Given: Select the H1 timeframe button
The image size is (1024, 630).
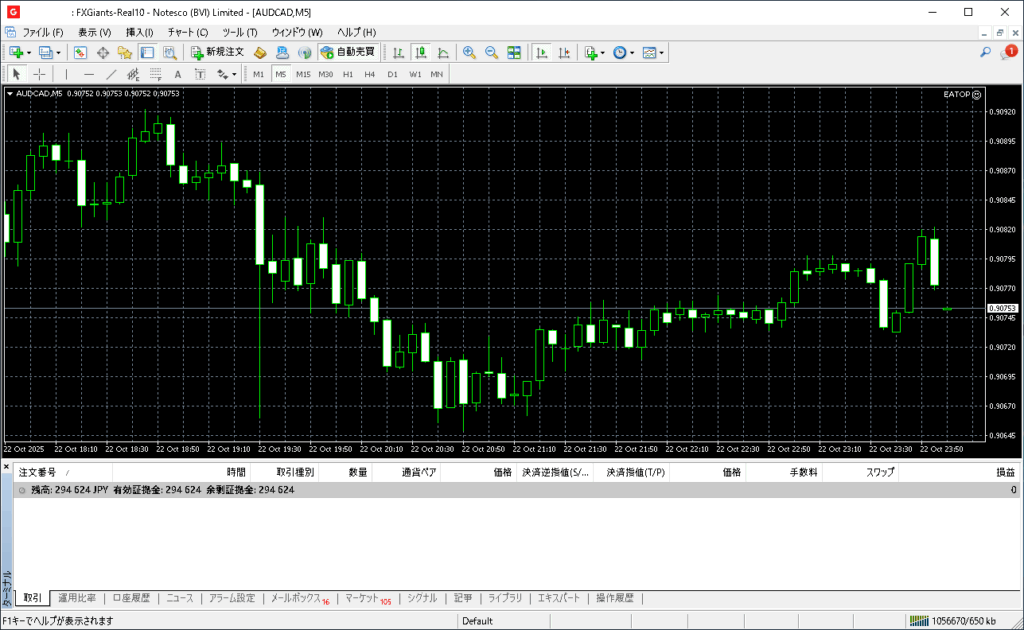Looking at the screenshot, I should click(348, 74).
